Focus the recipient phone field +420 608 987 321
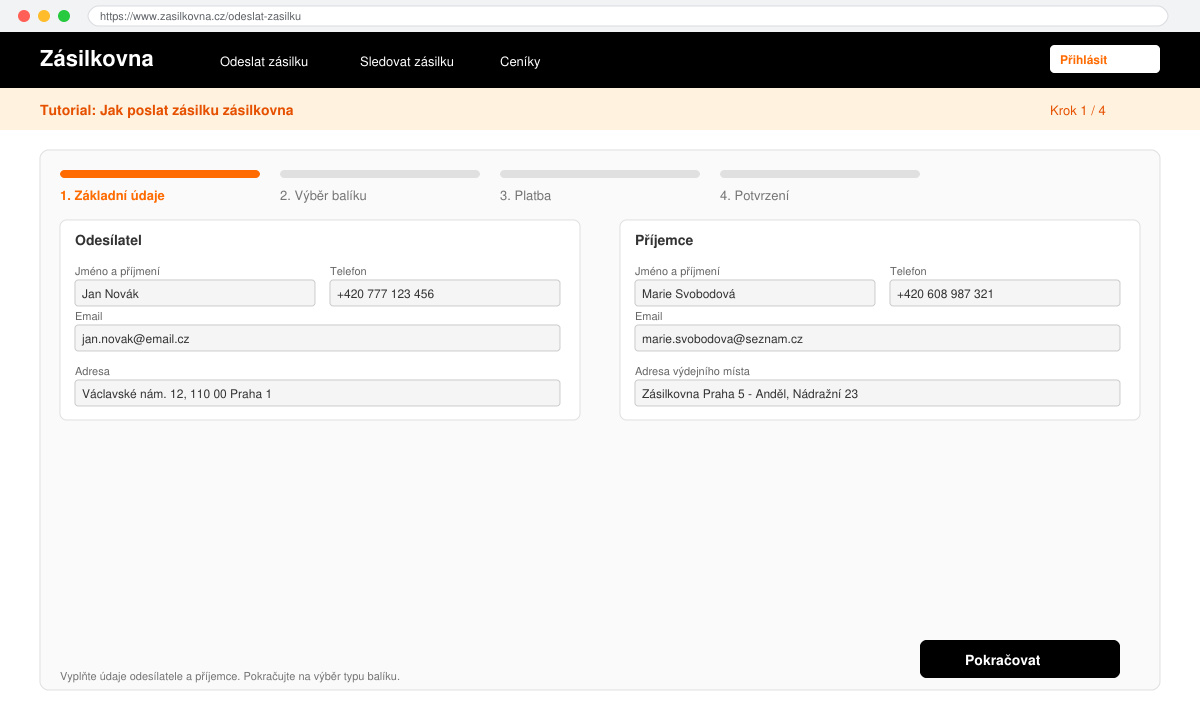Screen dimensions: 1200x720 coord(1005,293)
